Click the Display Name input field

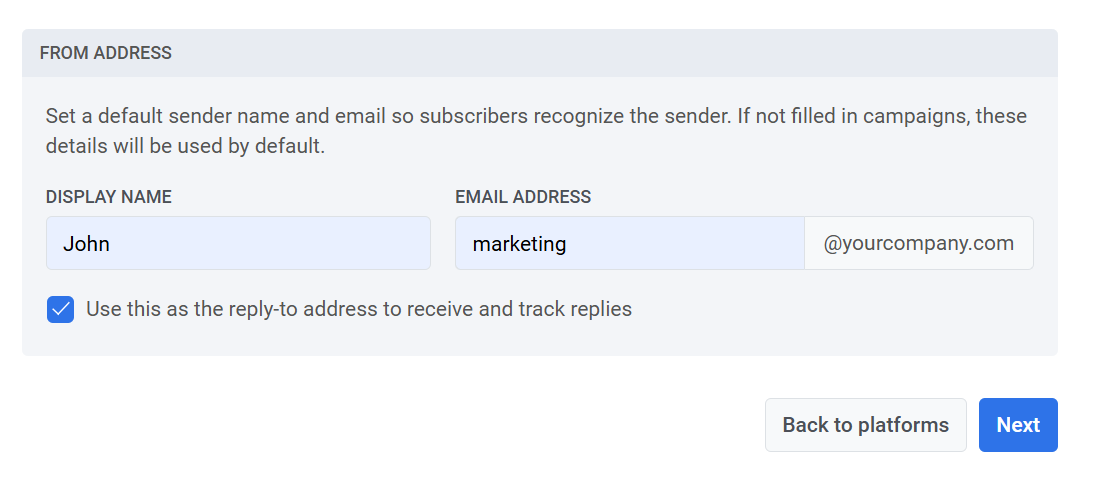tap(238, 243)
